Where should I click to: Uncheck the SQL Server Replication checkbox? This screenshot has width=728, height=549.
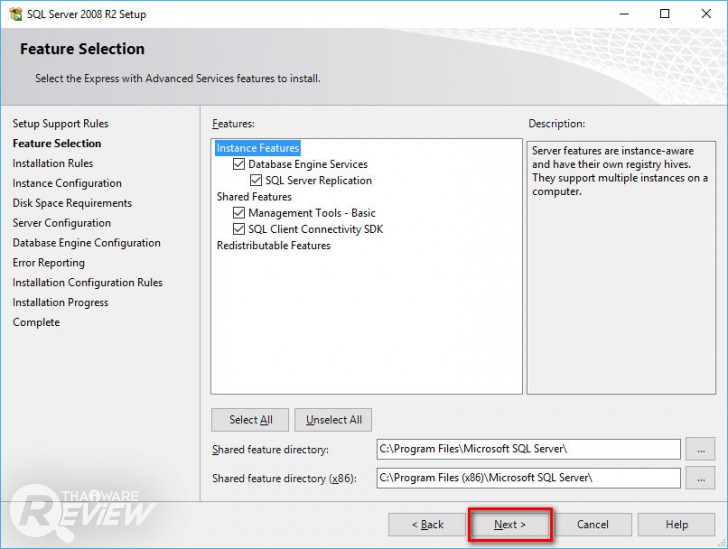(256, 180)
